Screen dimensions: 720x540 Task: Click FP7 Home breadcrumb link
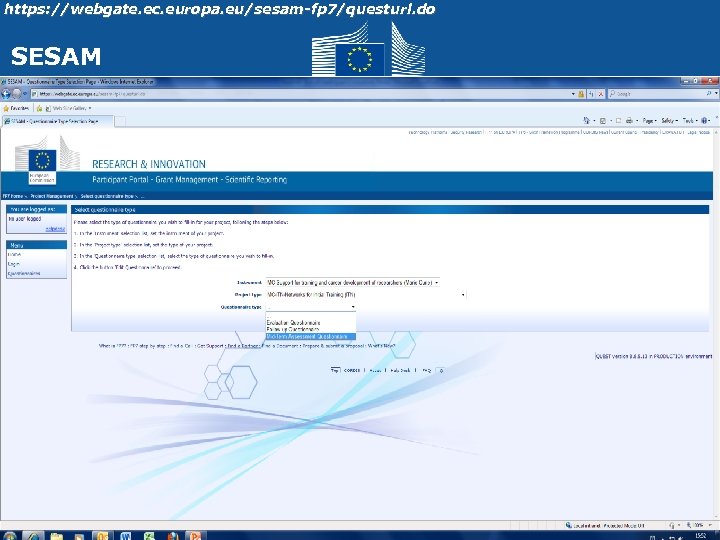tap(13, 196)
